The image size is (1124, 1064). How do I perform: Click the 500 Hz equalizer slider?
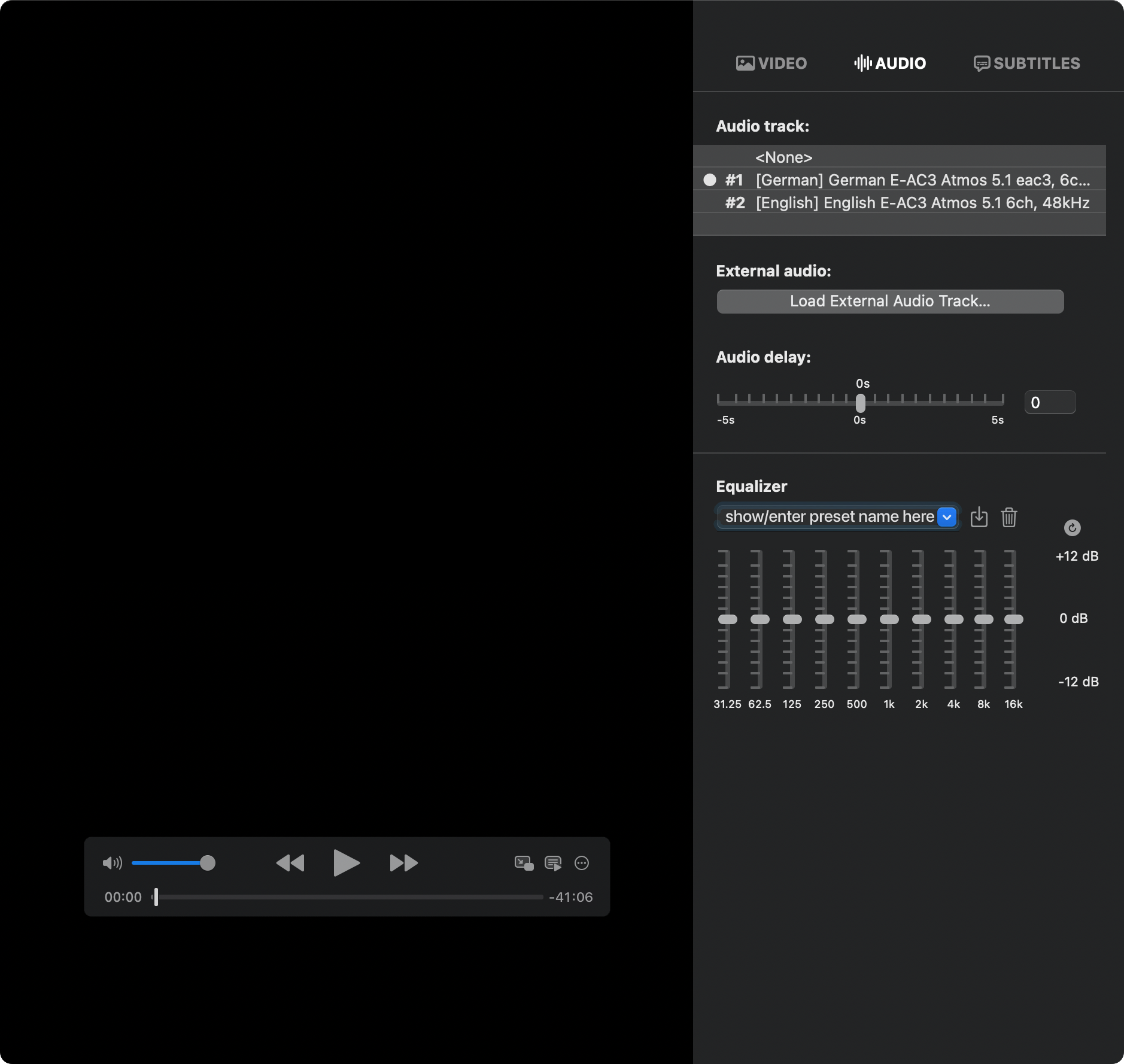click(x=857, y=619)
